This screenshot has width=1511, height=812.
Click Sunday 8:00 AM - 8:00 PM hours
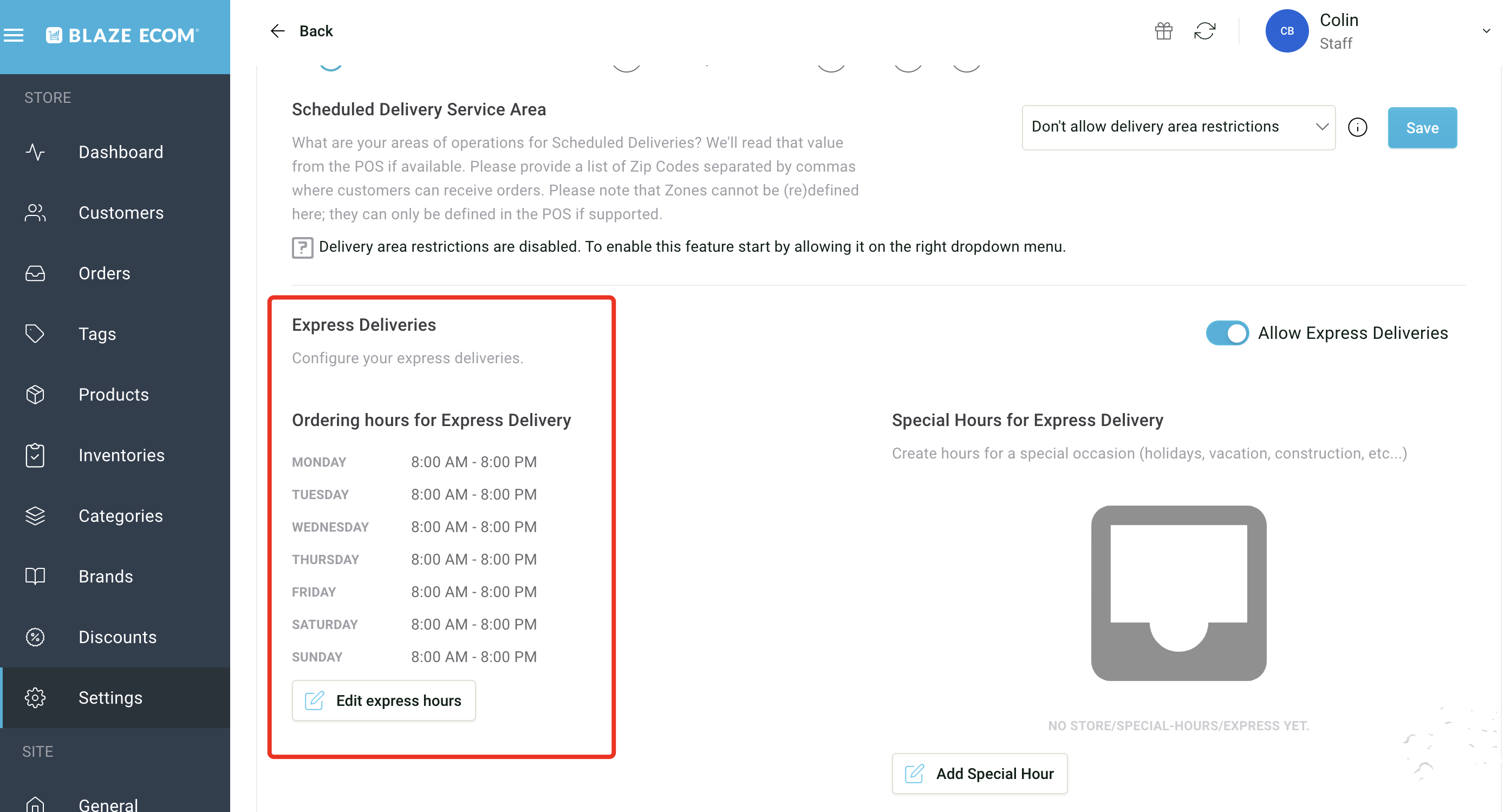point(474,657)
